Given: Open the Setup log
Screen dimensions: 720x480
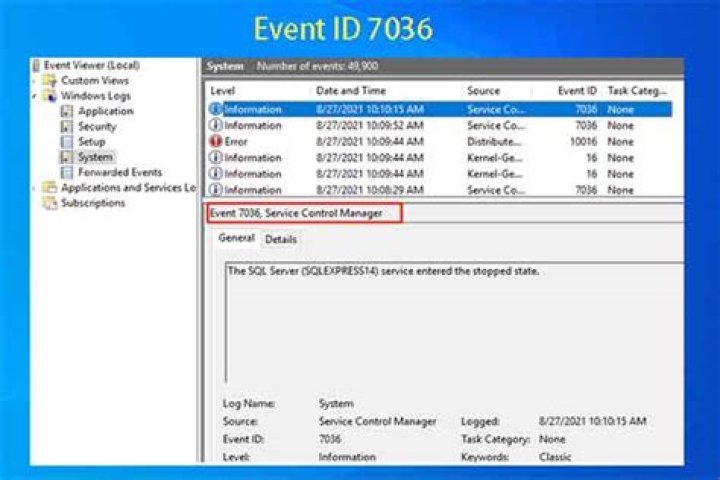Looking at the screenshot, I should [91, 141].
